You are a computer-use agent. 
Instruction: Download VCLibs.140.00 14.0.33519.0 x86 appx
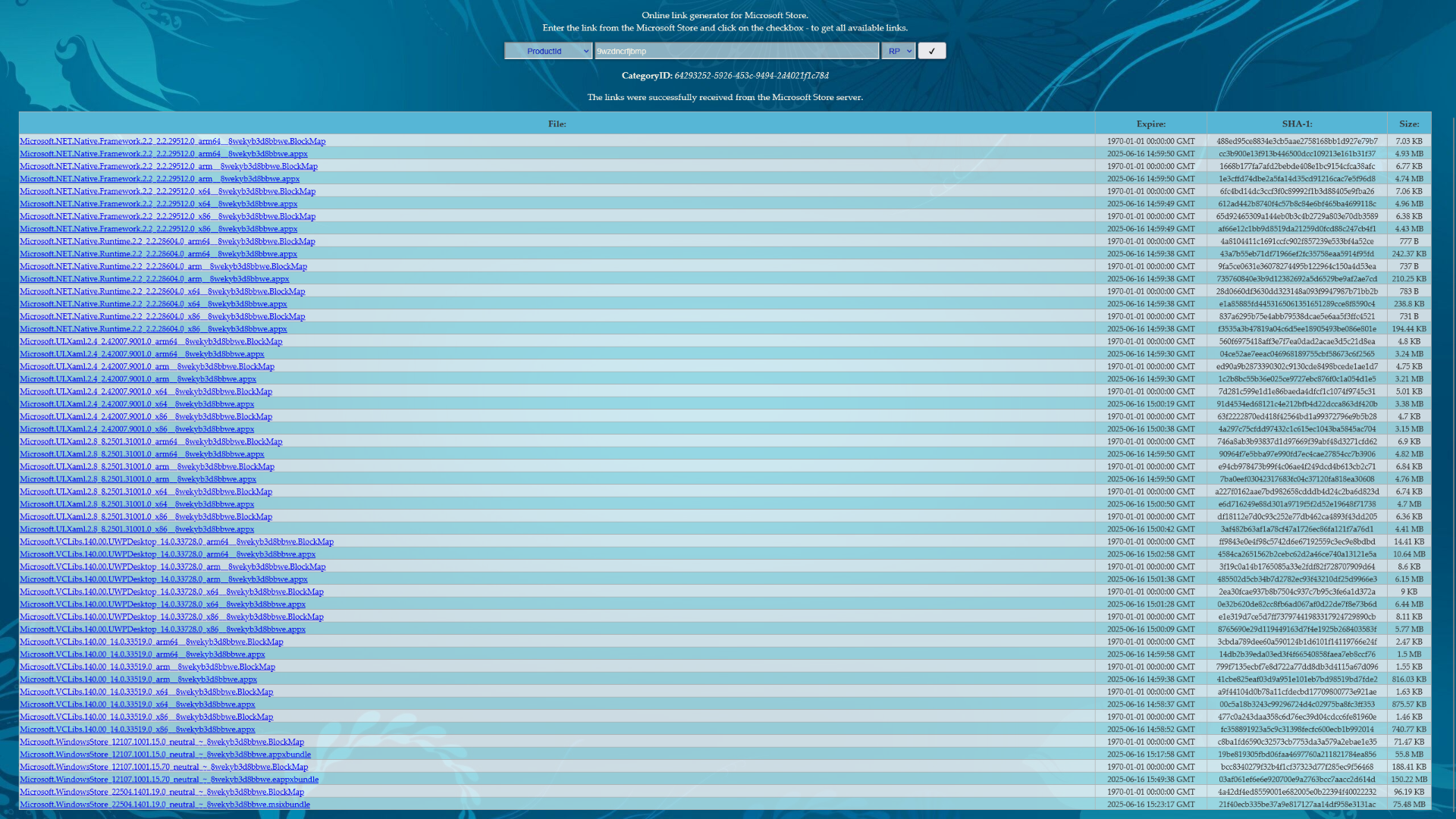point(137,730)
